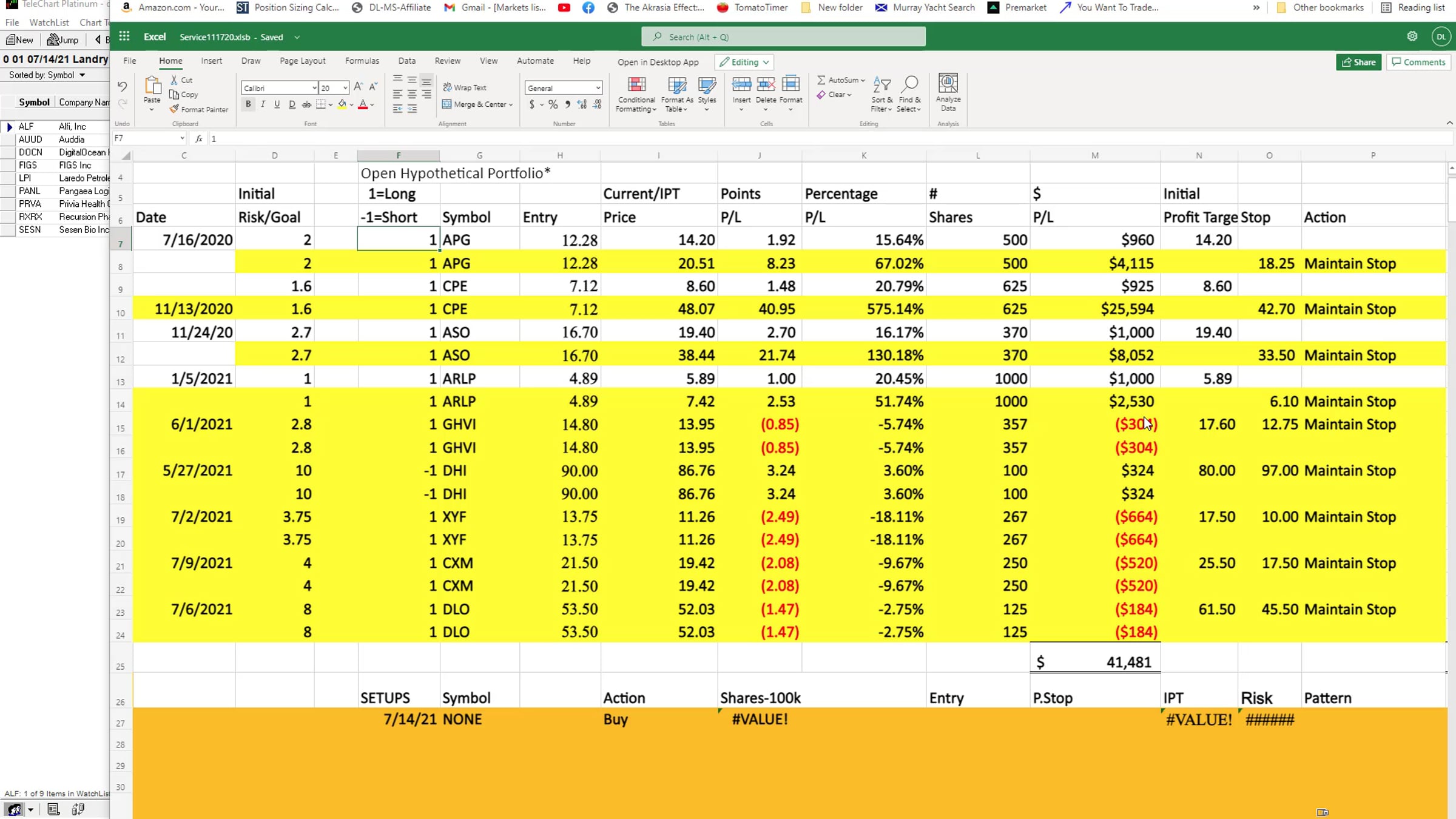1456x819 pixels.
Task: Toggle underline formatting
Action: click(x=277, y=104)
